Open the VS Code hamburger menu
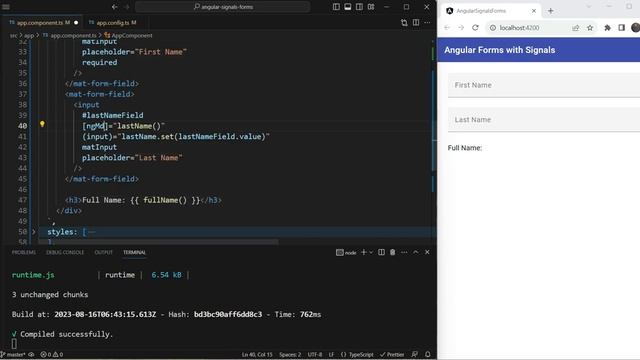The image size is (640, 360). coord(6,7)
